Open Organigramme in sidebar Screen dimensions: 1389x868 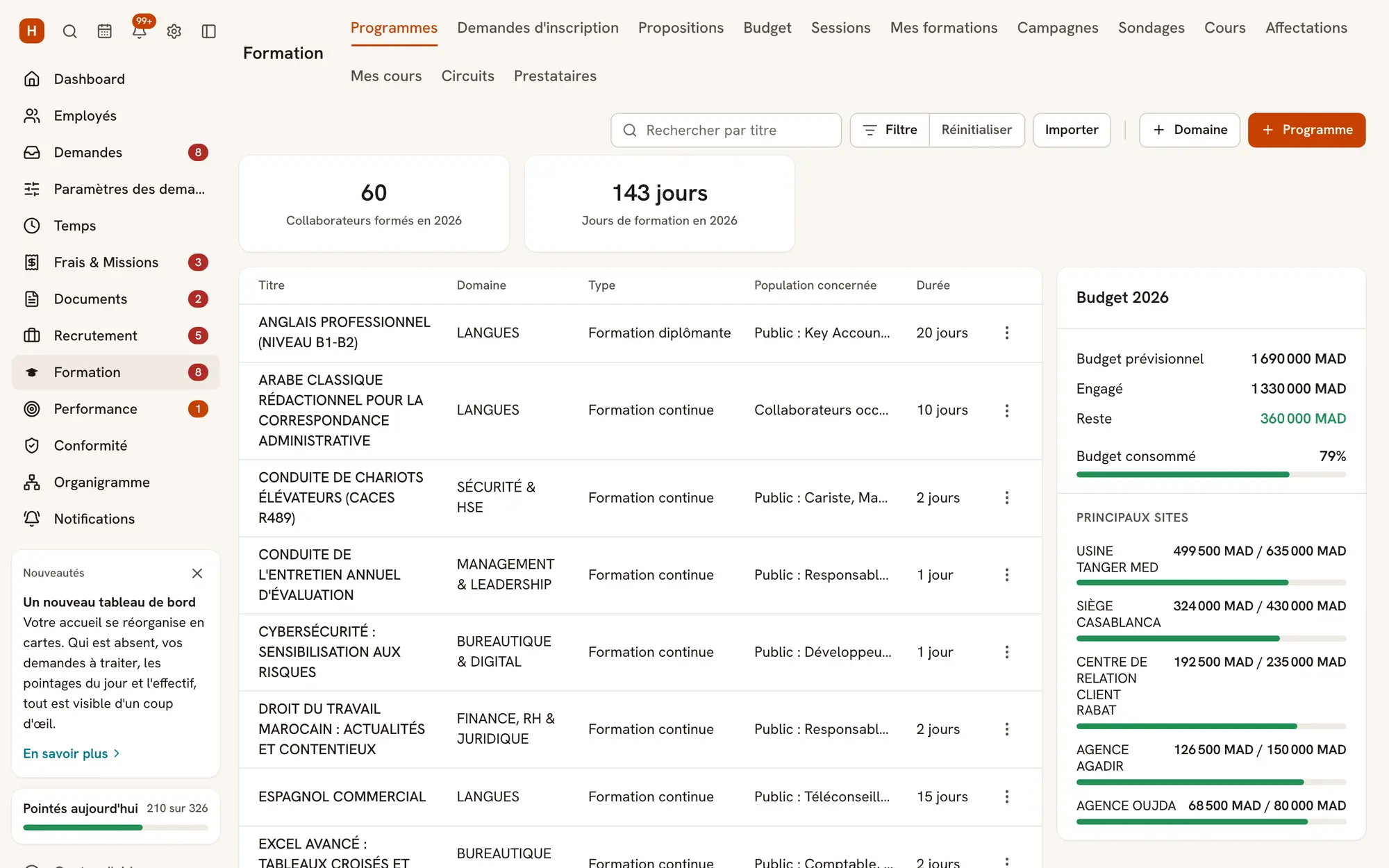pyautogui.click(x=116, y=483)
